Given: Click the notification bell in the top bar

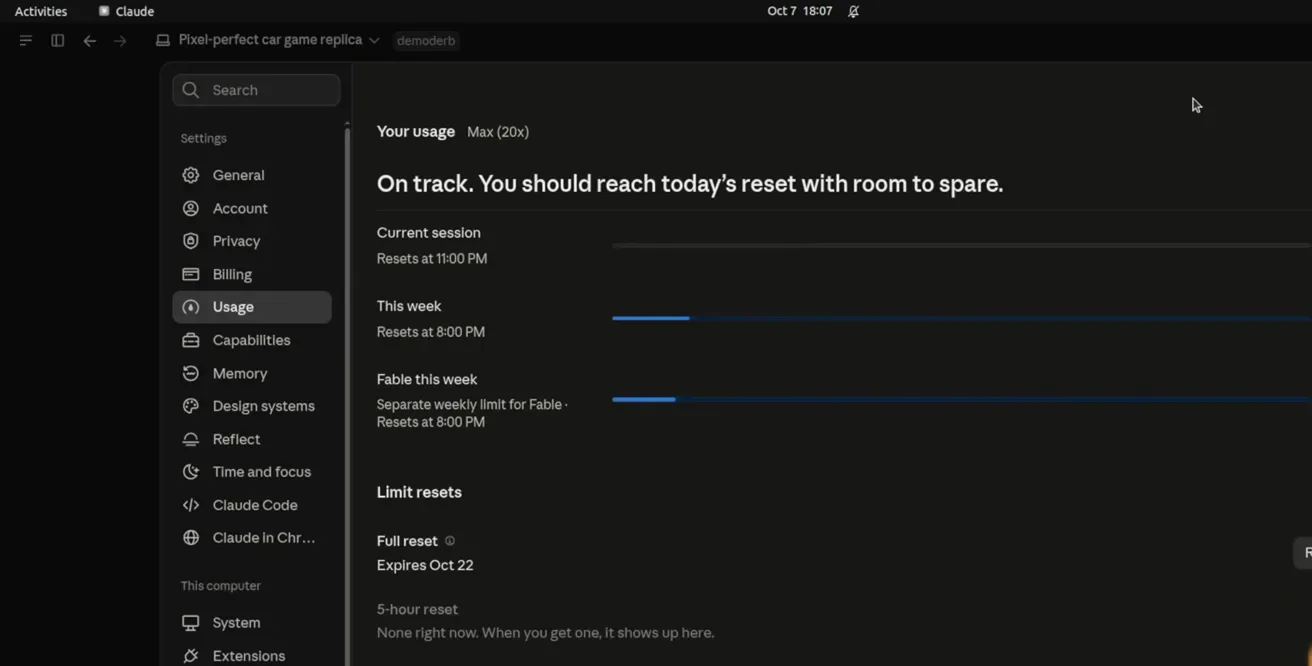Looking at the screenshot, I should tap(853, 12).
